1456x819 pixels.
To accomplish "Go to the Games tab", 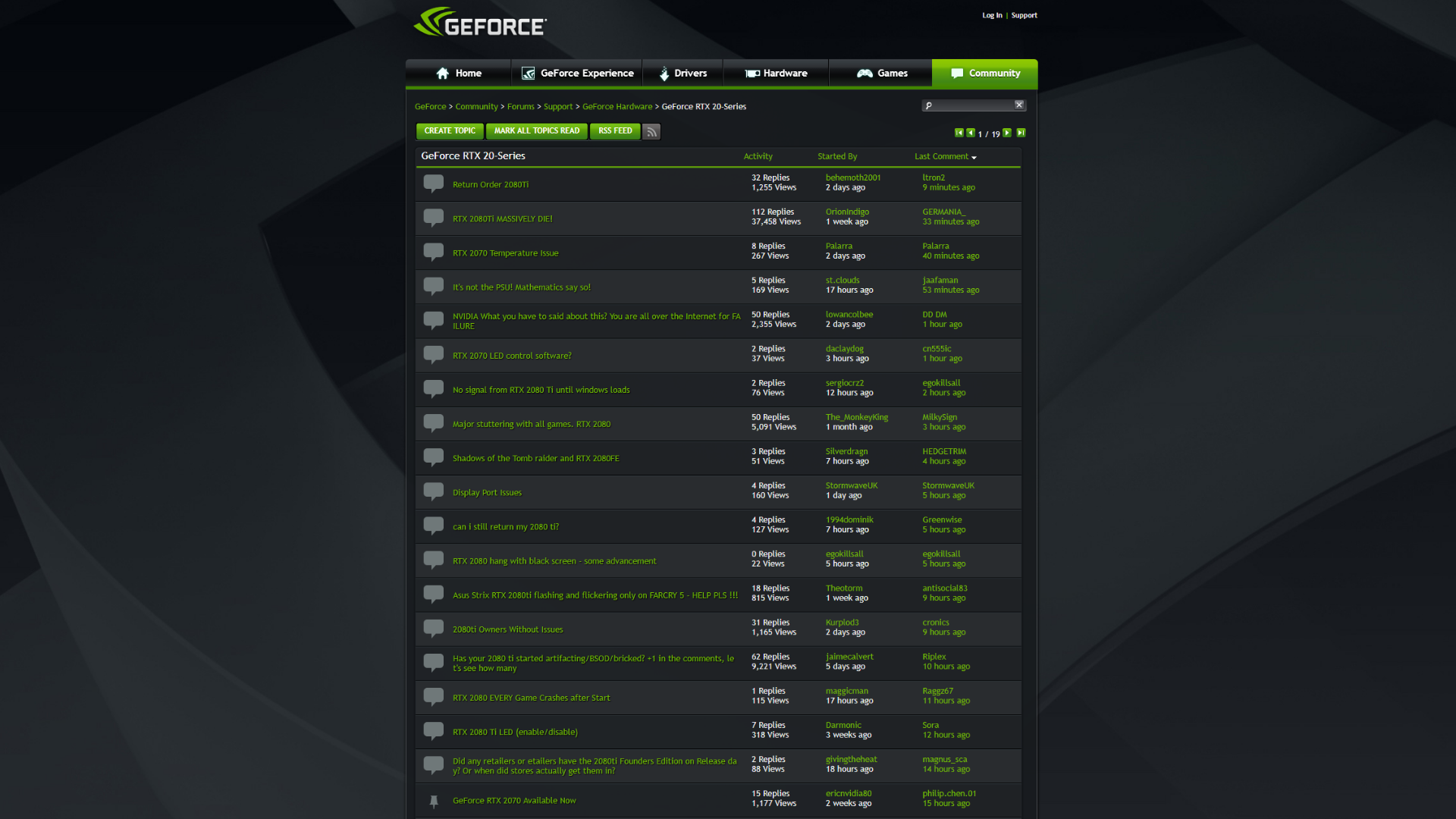I will tap(881, 74).
